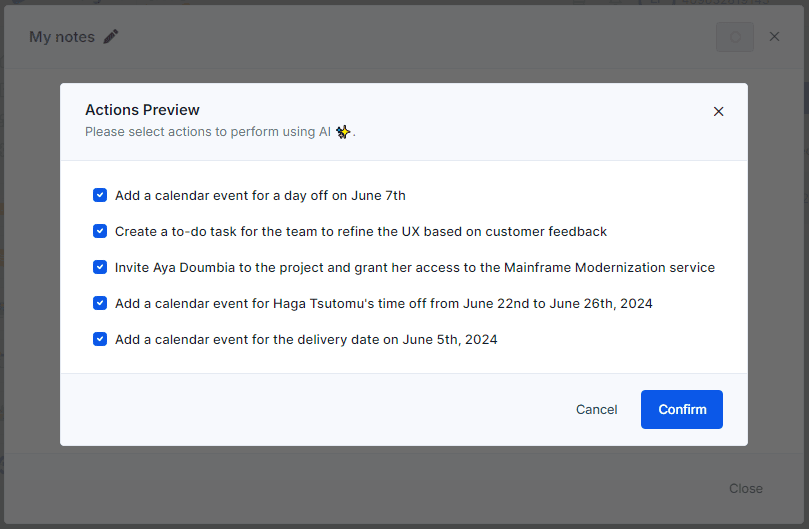Uncheck the day off on June 7th action
Screen dimensions: 809x529
point(100,195)
